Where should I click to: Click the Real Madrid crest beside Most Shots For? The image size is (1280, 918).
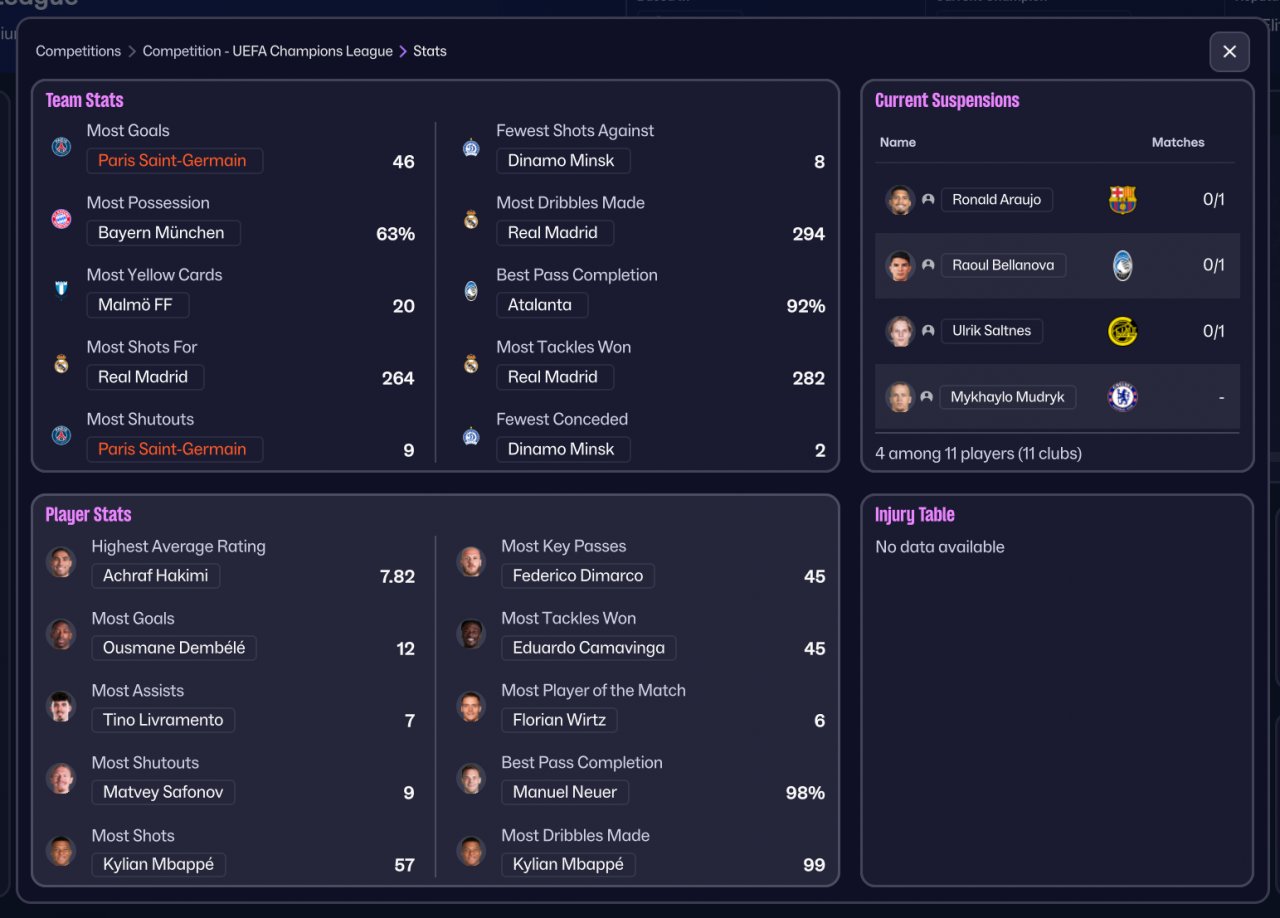pos(62,363)
